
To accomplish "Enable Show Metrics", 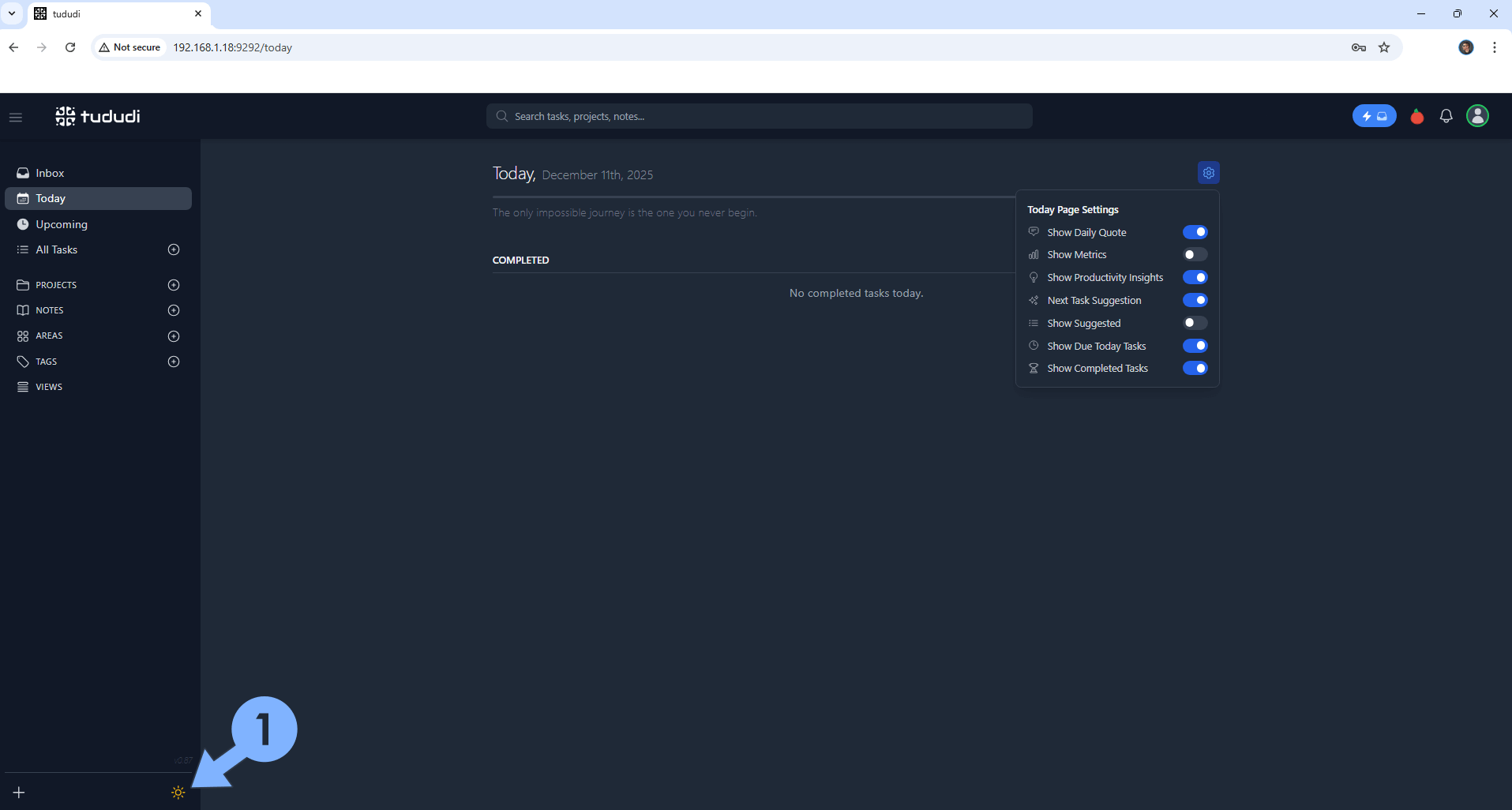I will 1195,254.
